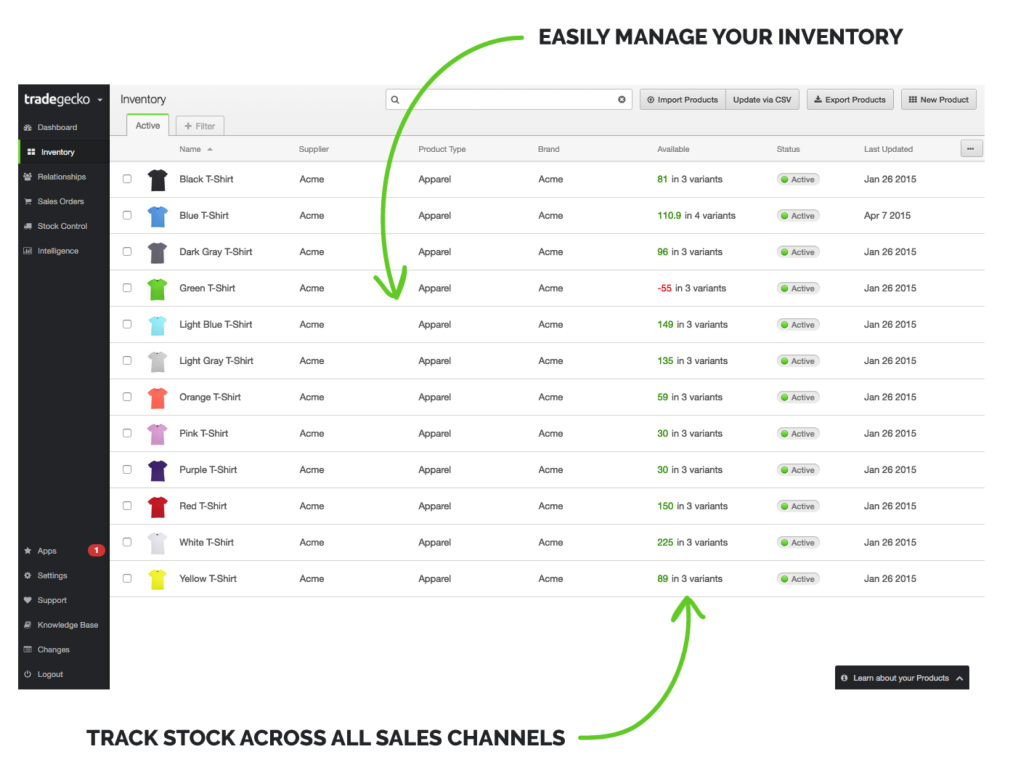
Task: Open Settings gear icon in sidebar
Action: pyautogui.click(x=28, y=576)
